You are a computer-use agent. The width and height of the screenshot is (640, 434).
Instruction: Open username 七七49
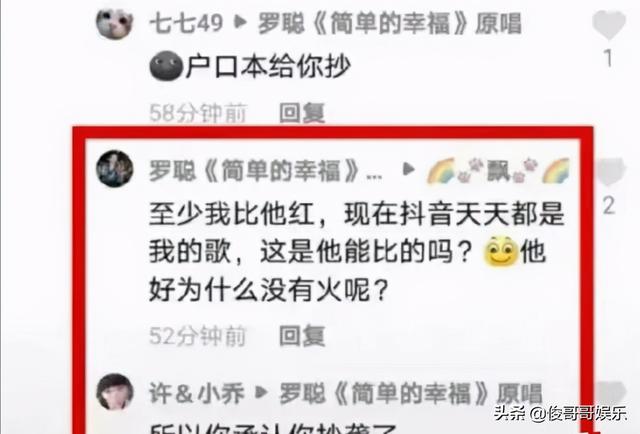pyautogui.click(x=186, y=23)
